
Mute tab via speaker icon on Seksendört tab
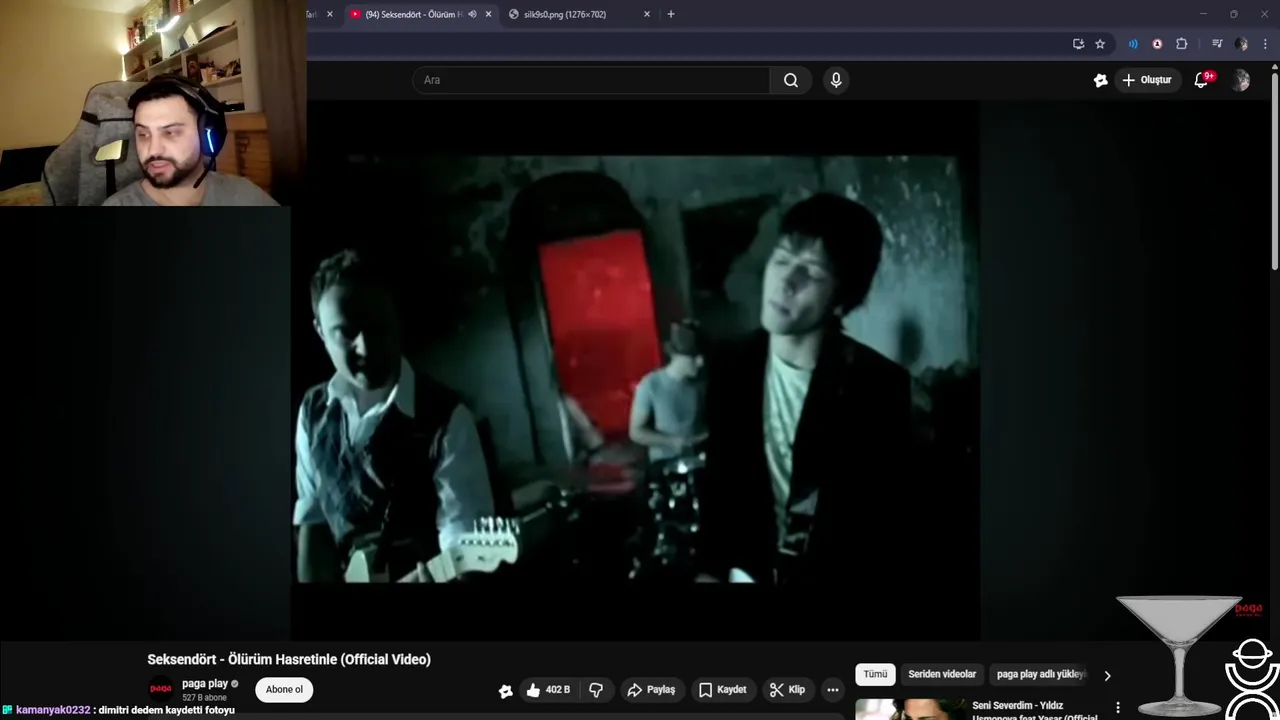tap(472, 14)
